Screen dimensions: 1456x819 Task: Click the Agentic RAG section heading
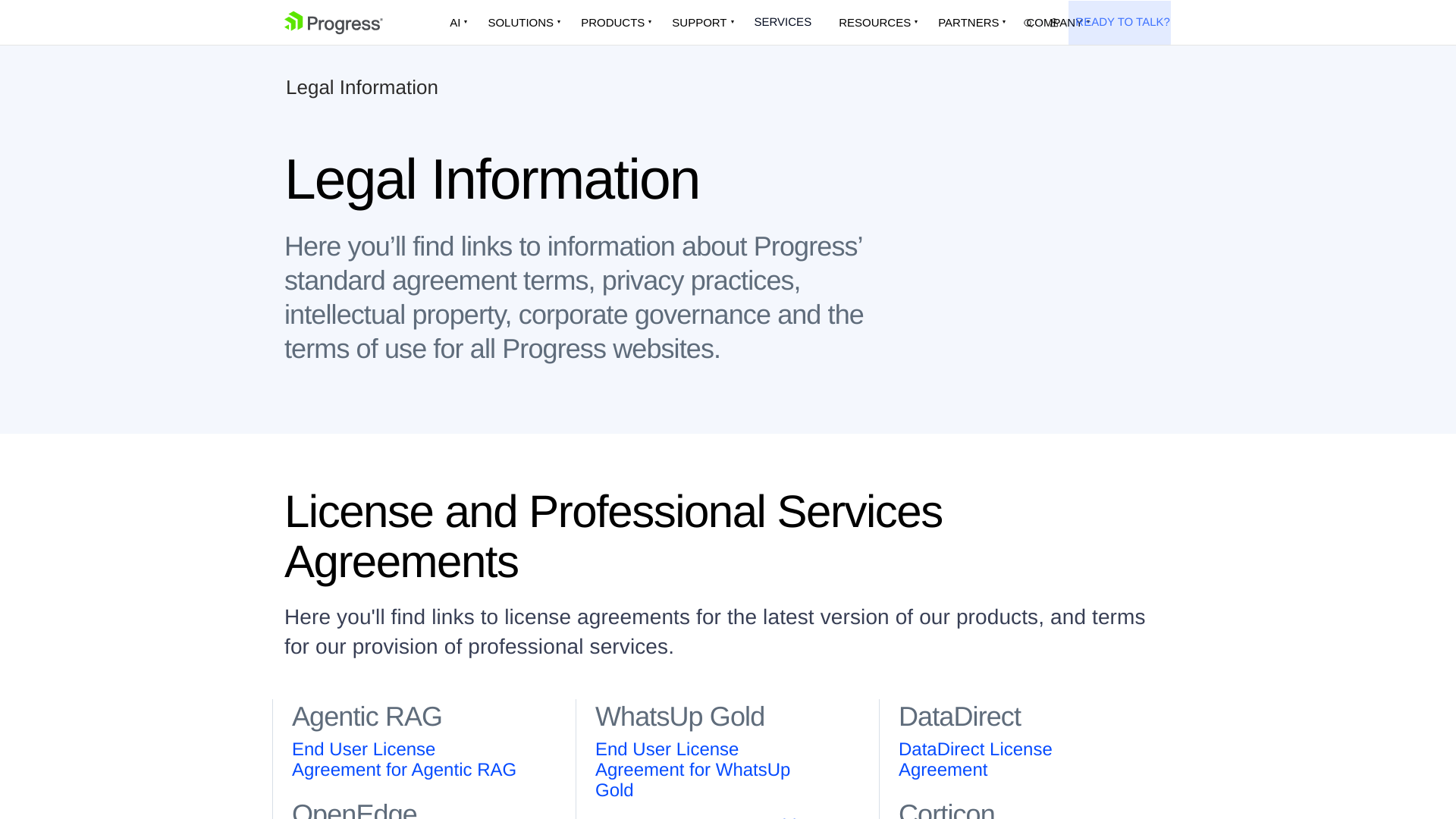(x=366, y=717)
